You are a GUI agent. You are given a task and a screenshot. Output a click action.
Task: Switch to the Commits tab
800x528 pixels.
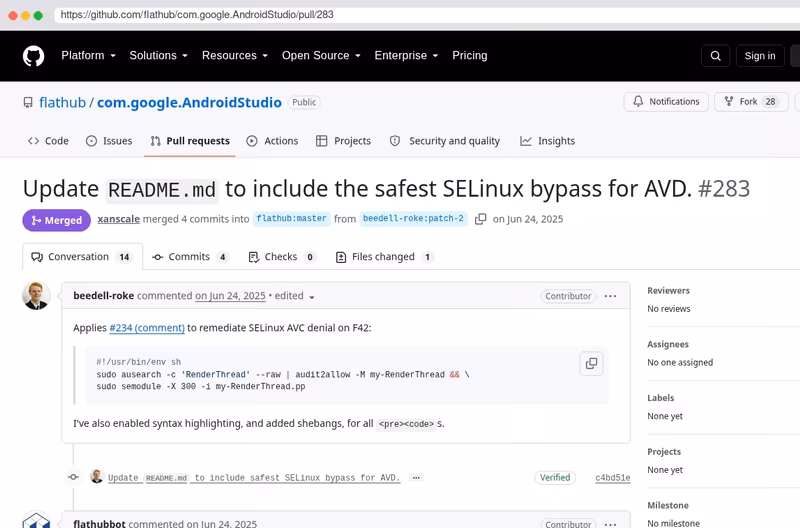pyautogui.click(x=190, y=257)
